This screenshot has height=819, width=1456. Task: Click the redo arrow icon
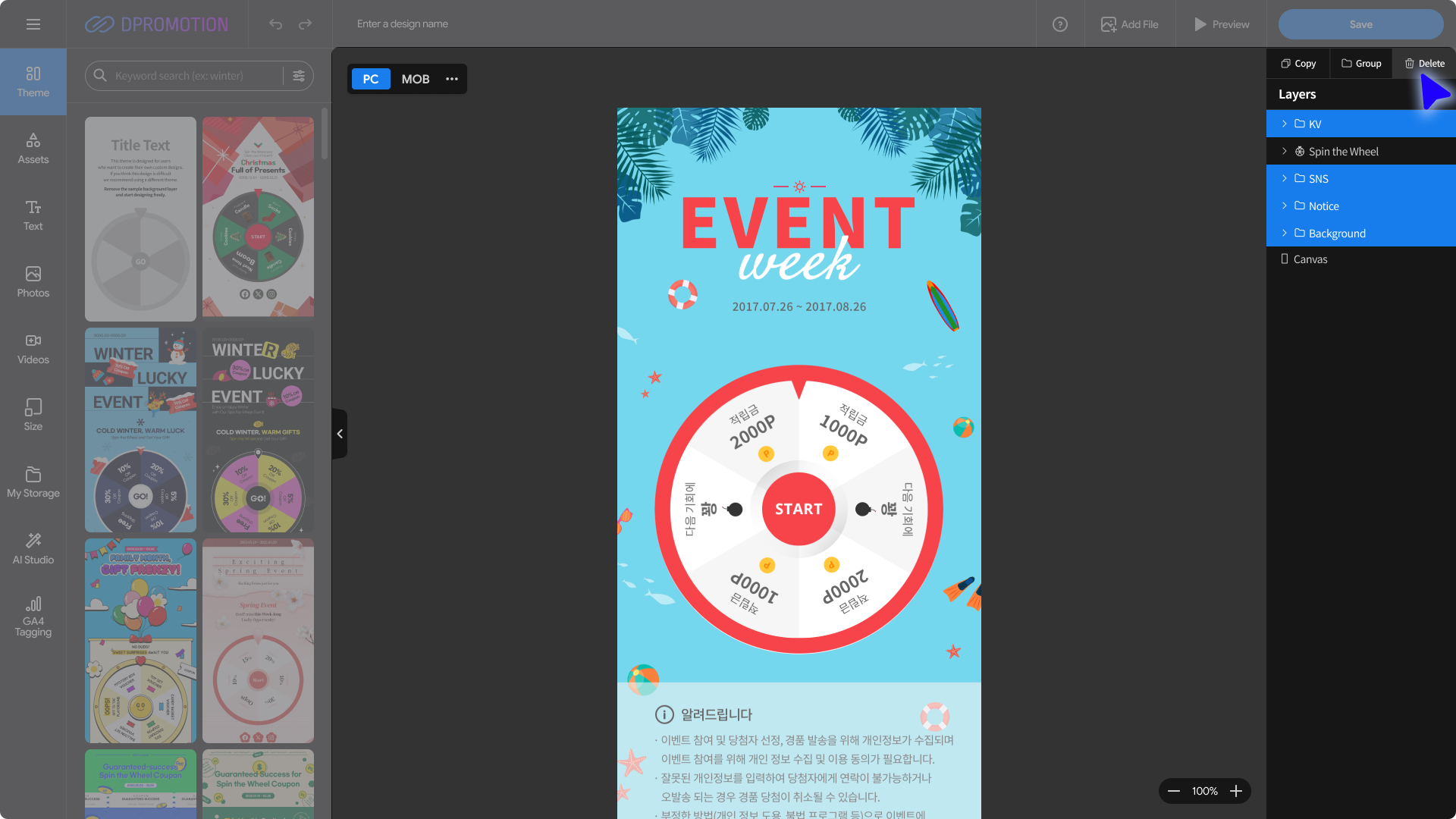tap(305, 24)
